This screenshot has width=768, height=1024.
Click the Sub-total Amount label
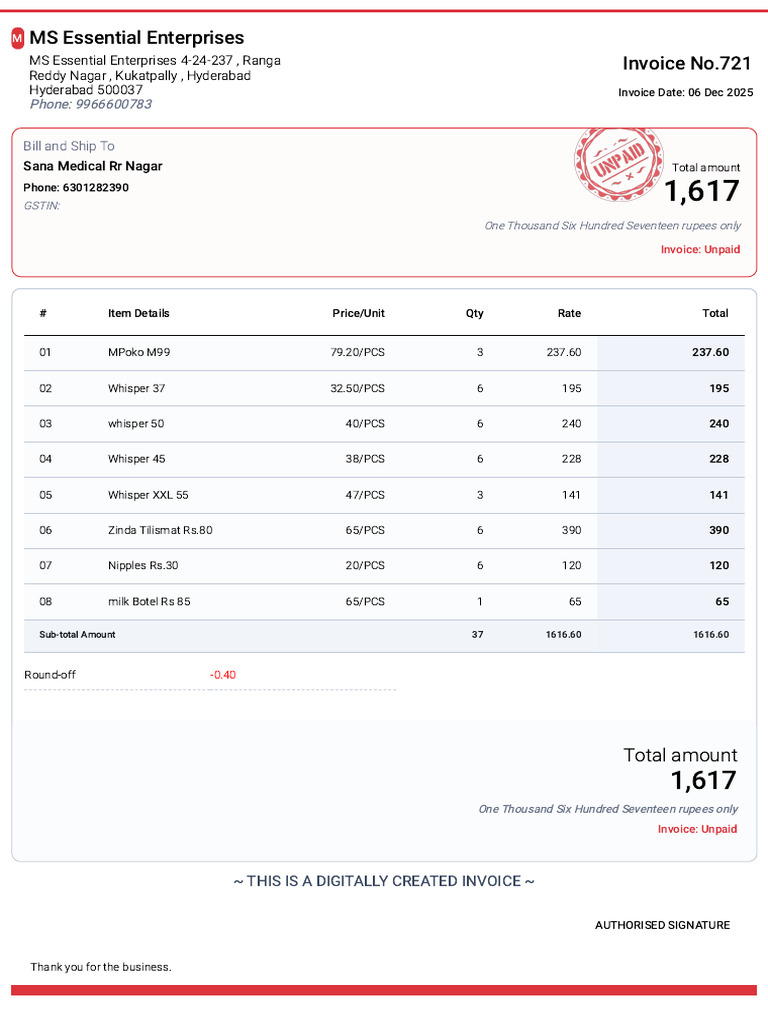[77, 635]
